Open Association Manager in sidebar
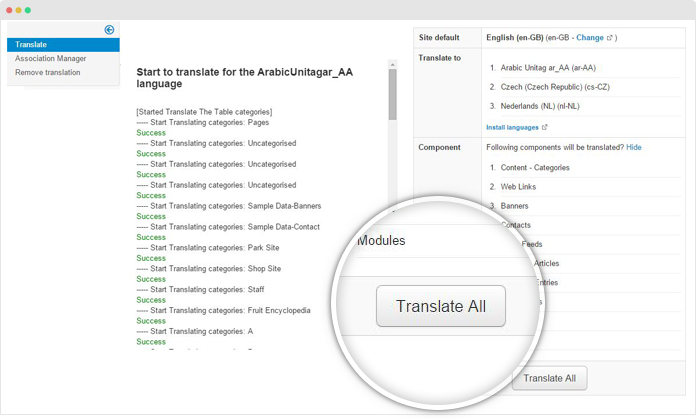This screenshot has height=419, width=696. click(x=51, y=59)
